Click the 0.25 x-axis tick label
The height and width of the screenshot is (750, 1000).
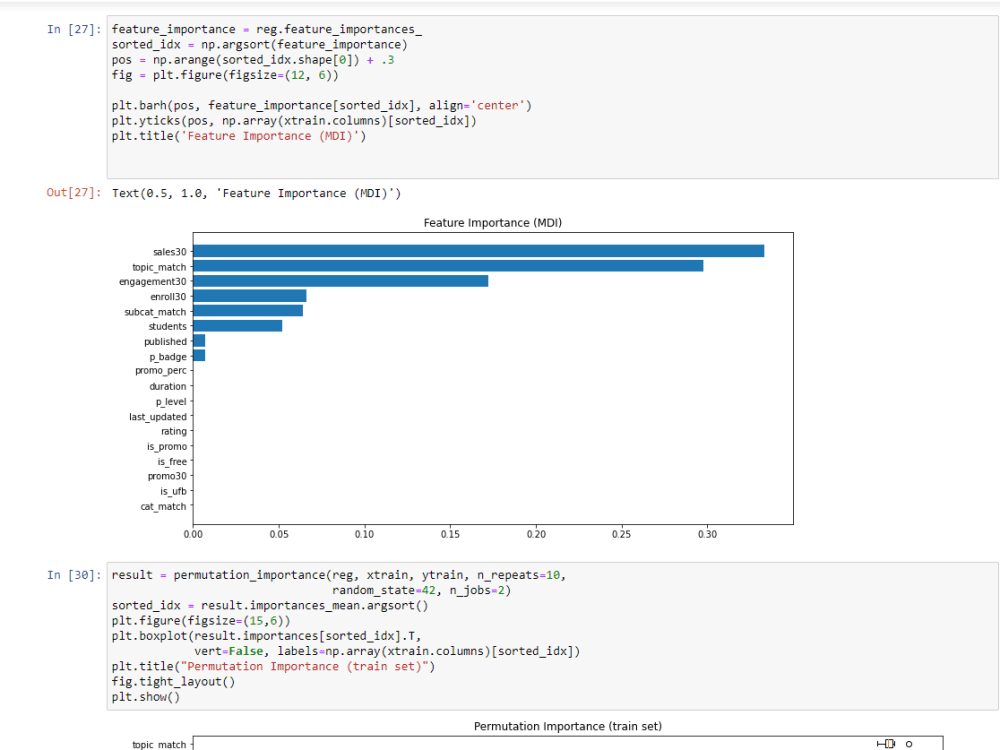point(622,534)
